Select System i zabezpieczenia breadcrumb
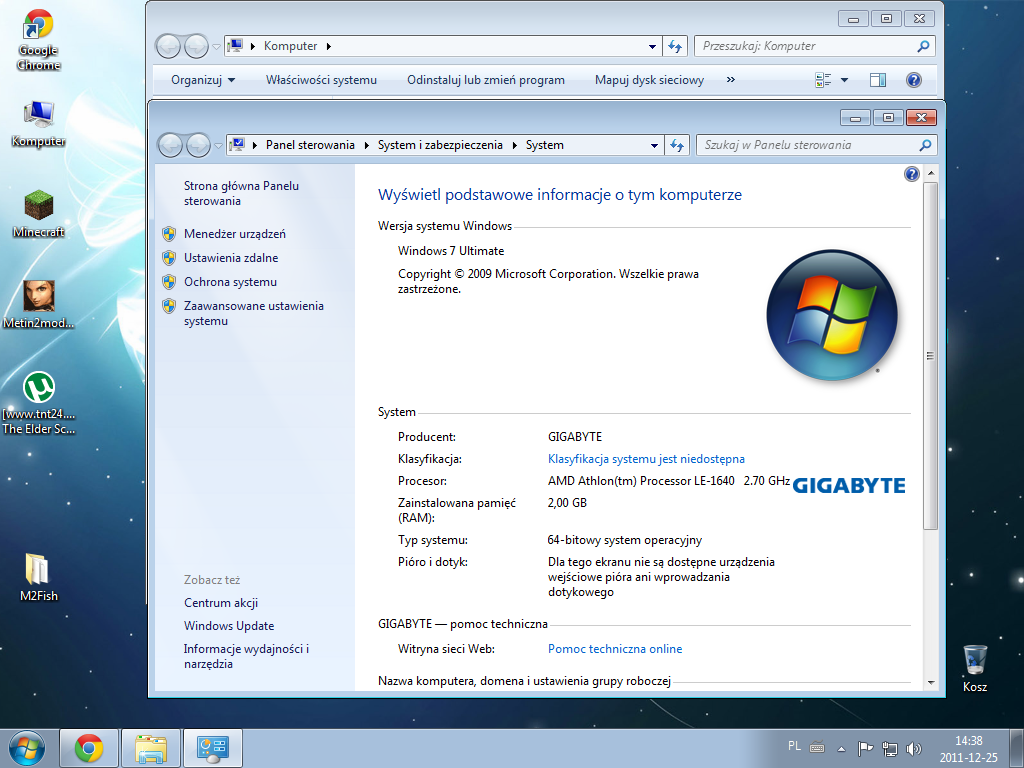 coord(440,145)
